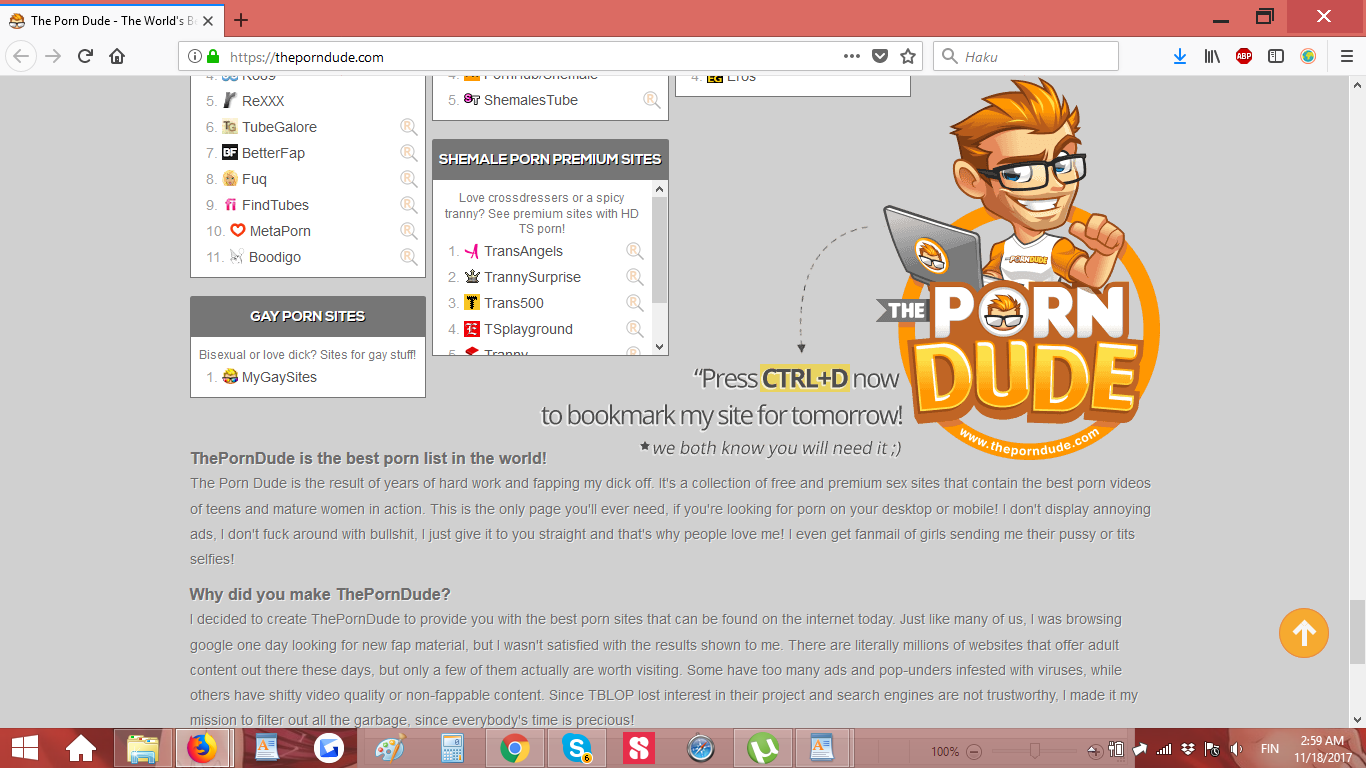Click the Haku search field
This screenshot has width=1366, height=768.
[x=1026, y=56]
